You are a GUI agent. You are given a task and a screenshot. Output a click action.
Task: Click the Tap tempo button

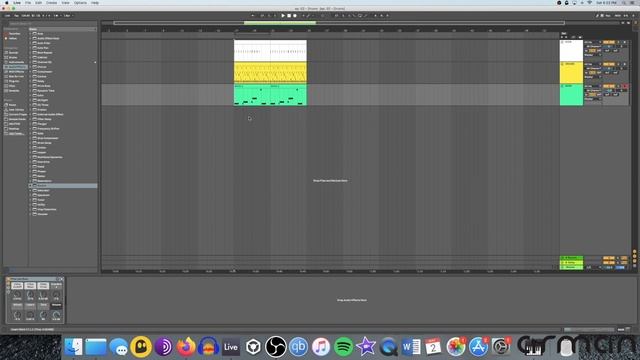pos(17,16)
